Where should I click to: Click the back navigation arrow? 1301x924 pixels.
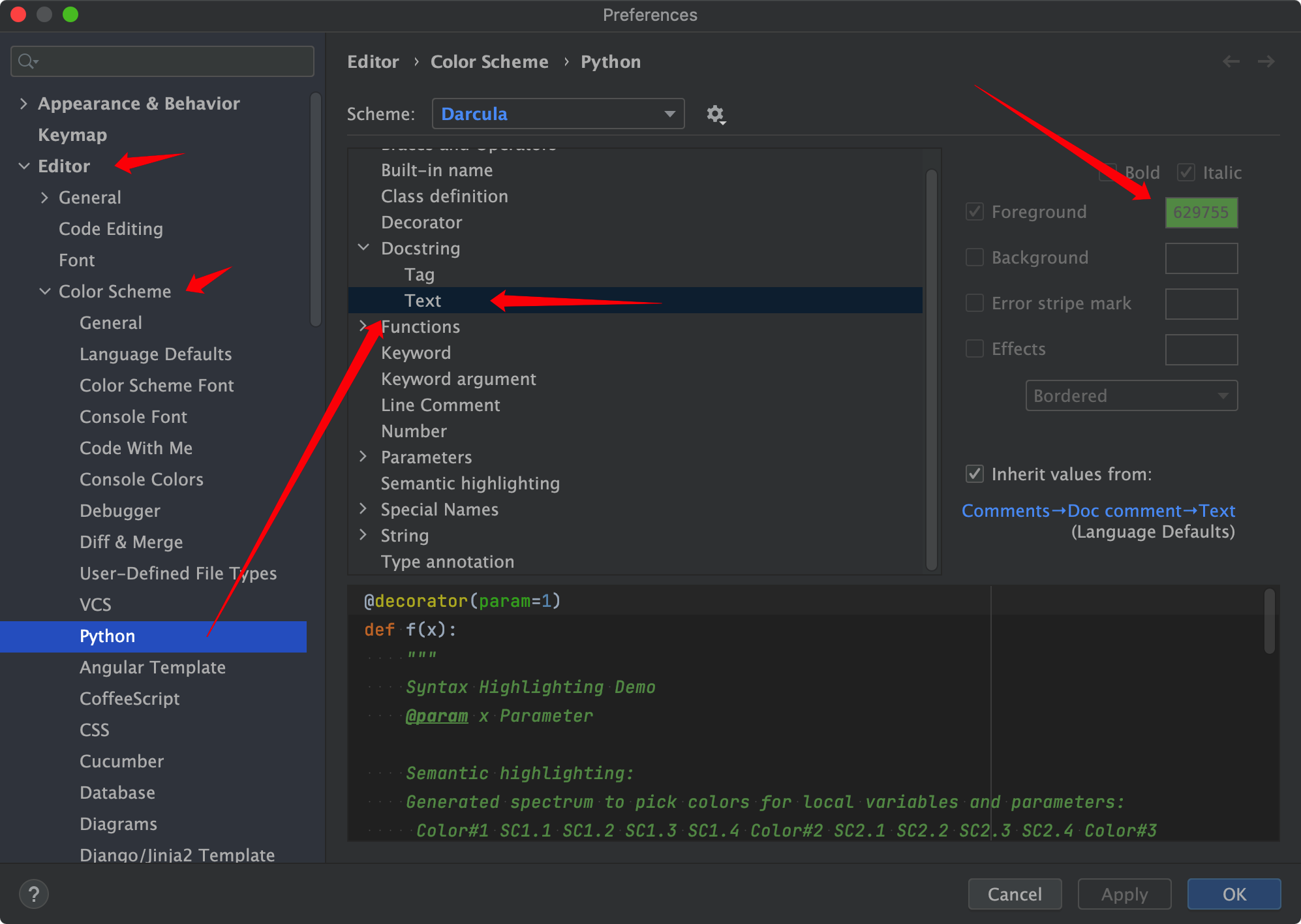pos(1231,61)
